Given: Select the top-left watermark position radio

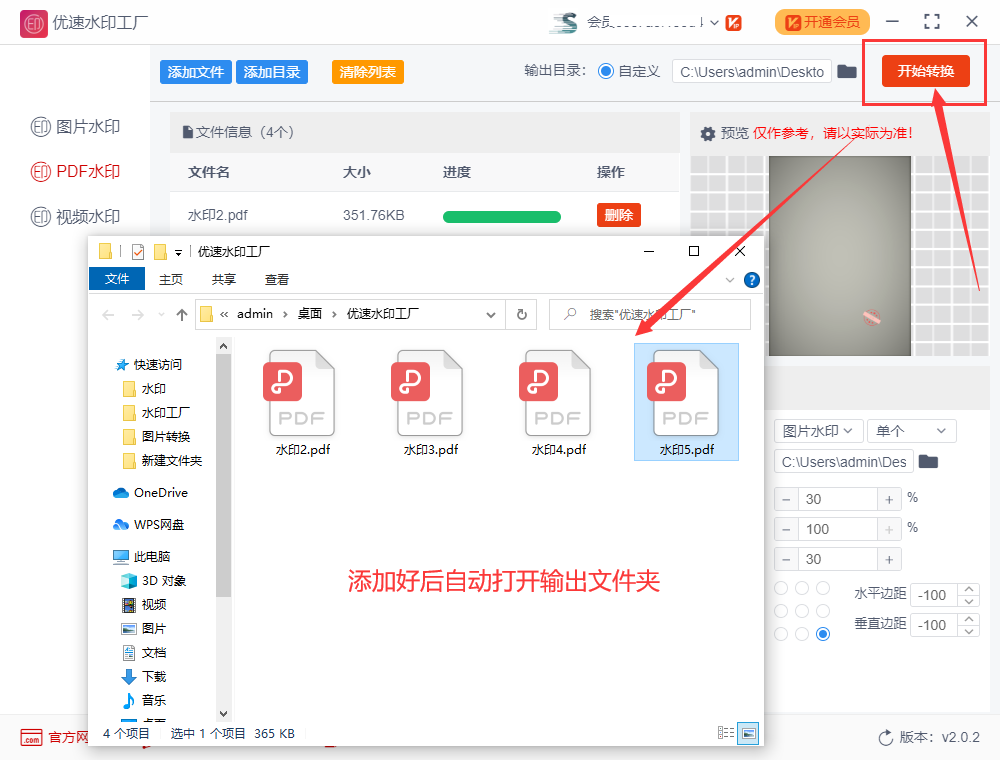Looking at the screenshot, I should pyautogui.click(x=780, y=586).
